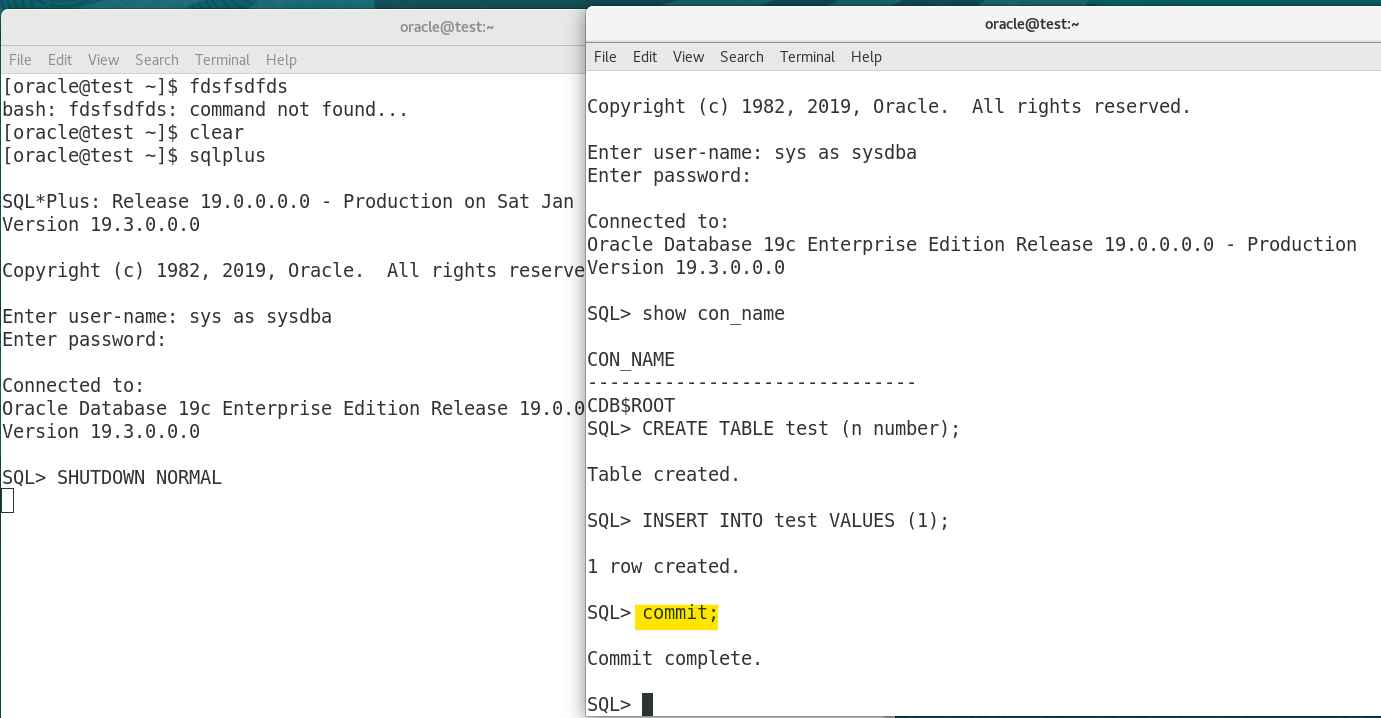Click the hollow cursor in left terminal
This screenshot has width=1381, height=718.
(7, 501)
